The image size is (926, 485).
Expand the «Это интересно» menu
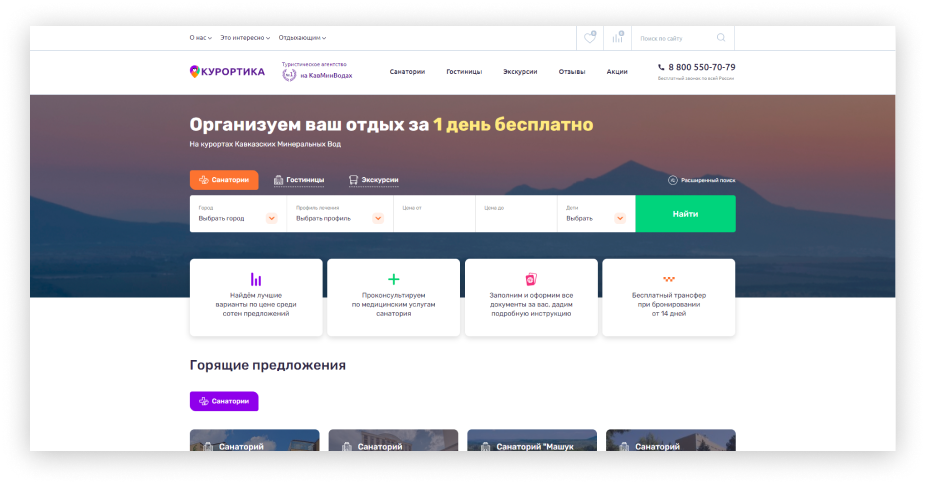245,38
